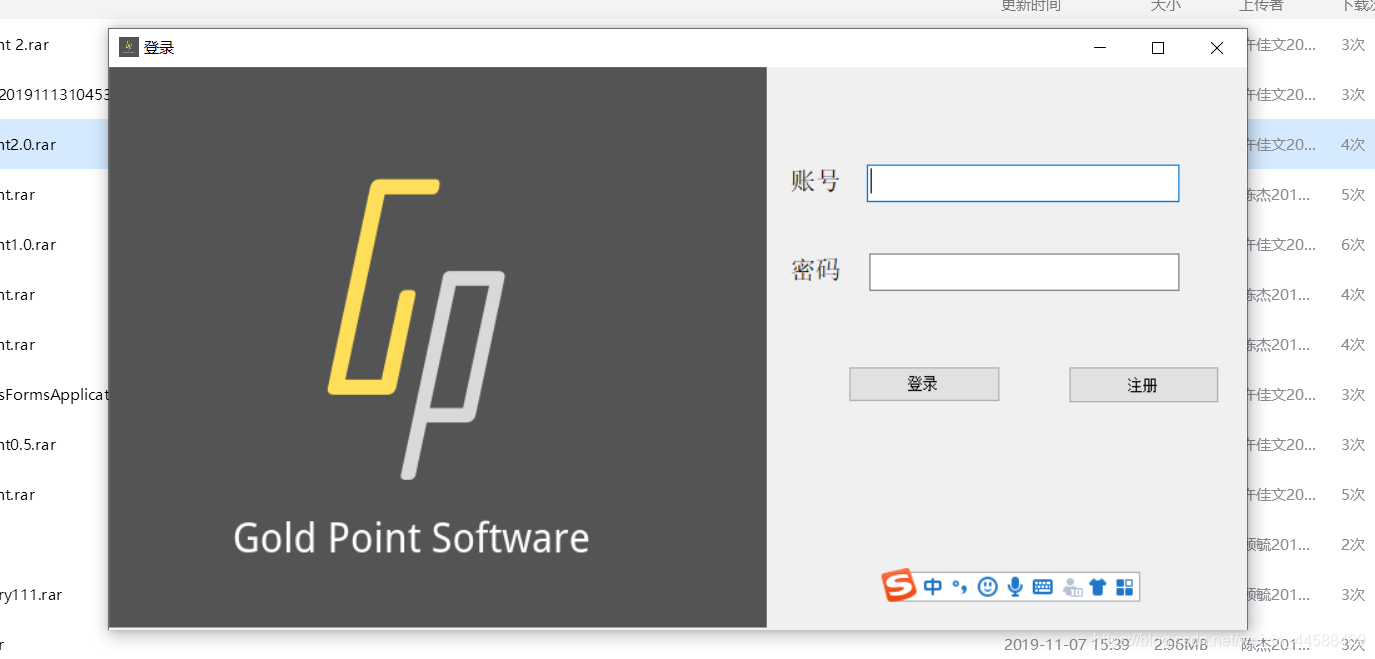Select the '2019111310453' file in background list

[x=55, y=95]
